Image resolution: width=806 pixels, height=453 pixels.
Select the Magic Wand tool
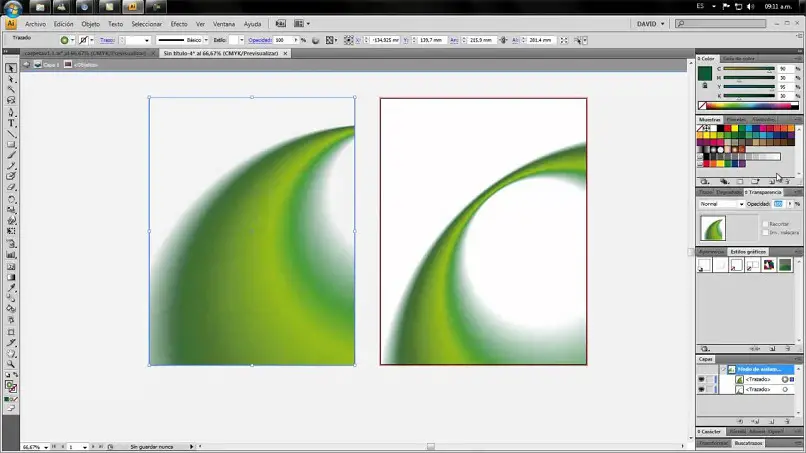click(11, 90)
